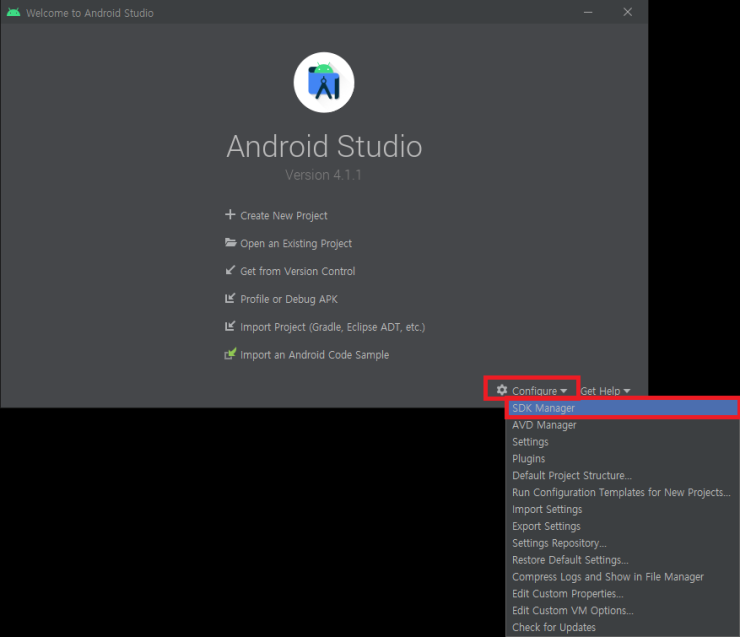
Task: Click the plus icon beside Create New Project
Action: [230, 215]
